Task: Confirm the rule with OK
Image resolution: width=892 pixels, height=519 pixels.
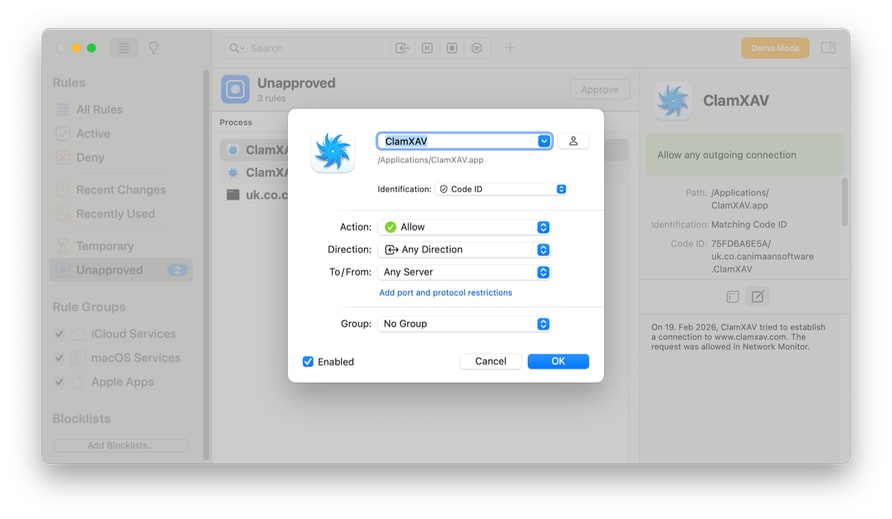Action: tap(558, 361)
